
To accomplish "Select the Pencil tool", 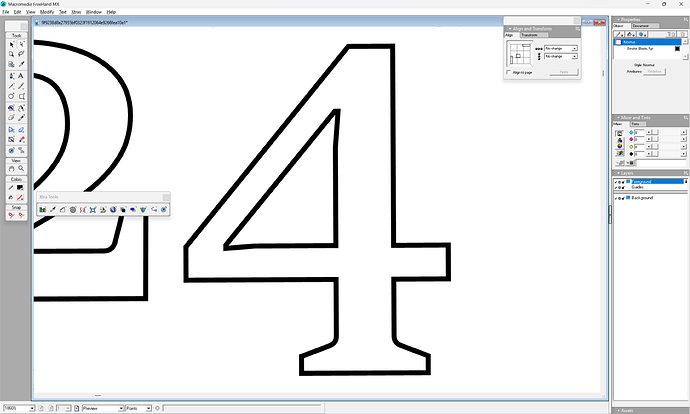I will [21, 86].
